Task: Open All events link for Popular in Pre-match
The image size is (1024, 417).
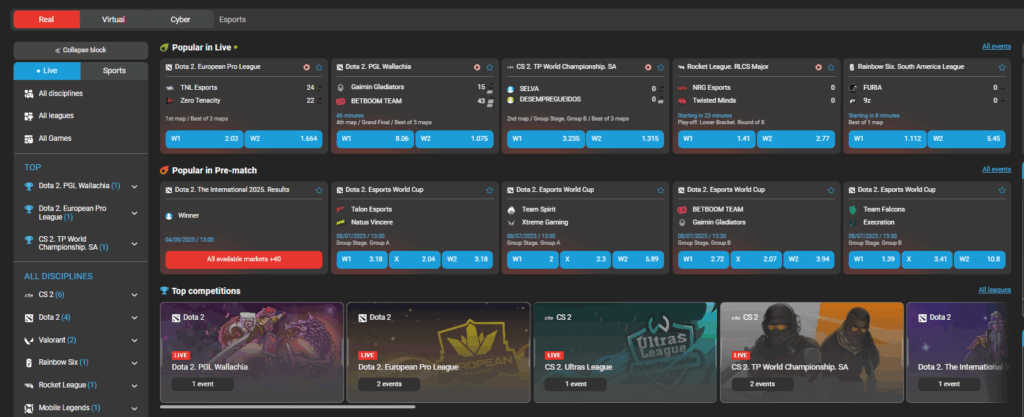Action: click(996, 169)
